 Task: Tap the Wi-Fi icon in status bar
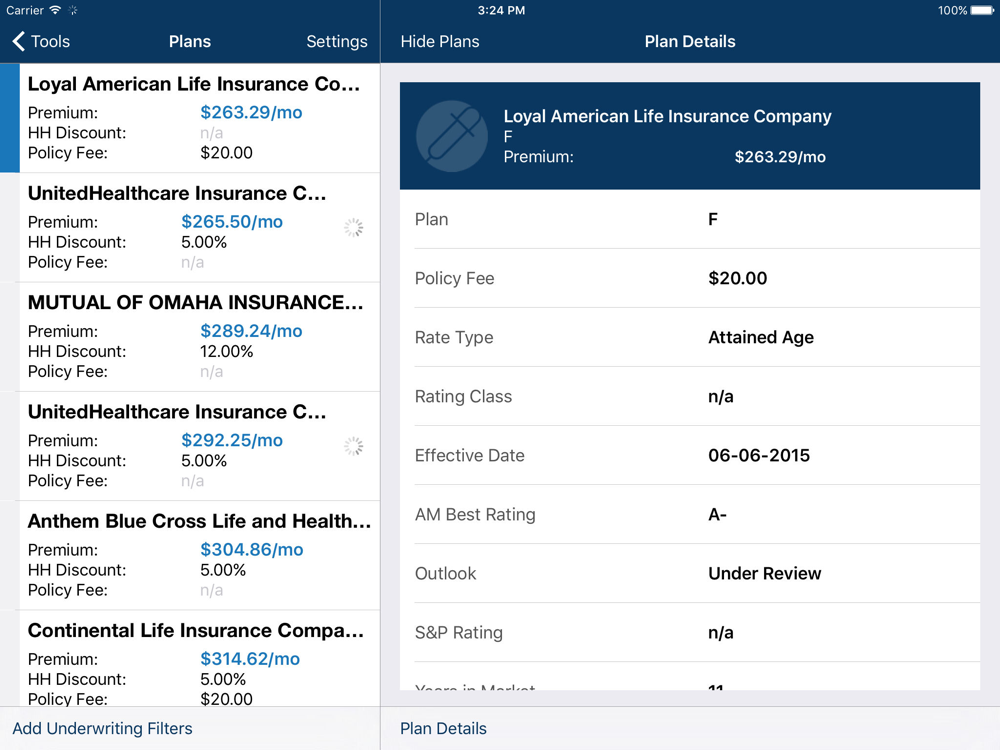coord(56,11)
